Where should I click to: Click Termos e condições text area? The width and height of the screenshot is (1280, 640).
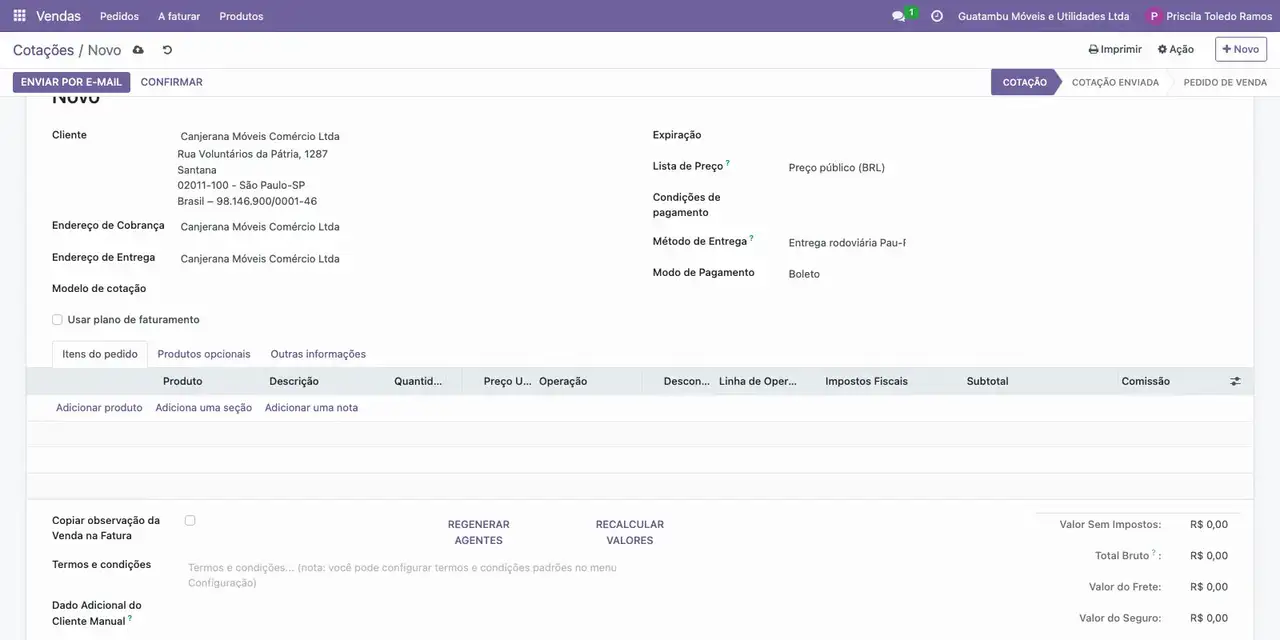pyautogui.click(x=405, y=575)
